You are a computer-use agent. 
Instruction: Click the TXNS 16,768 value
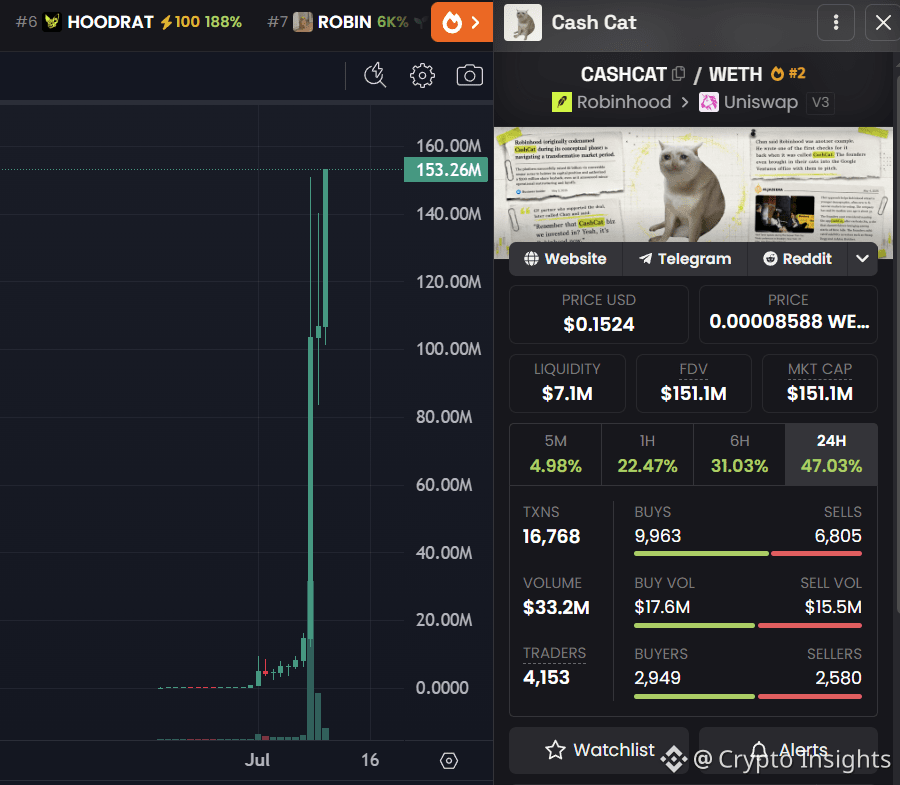[x=551, y=537]
